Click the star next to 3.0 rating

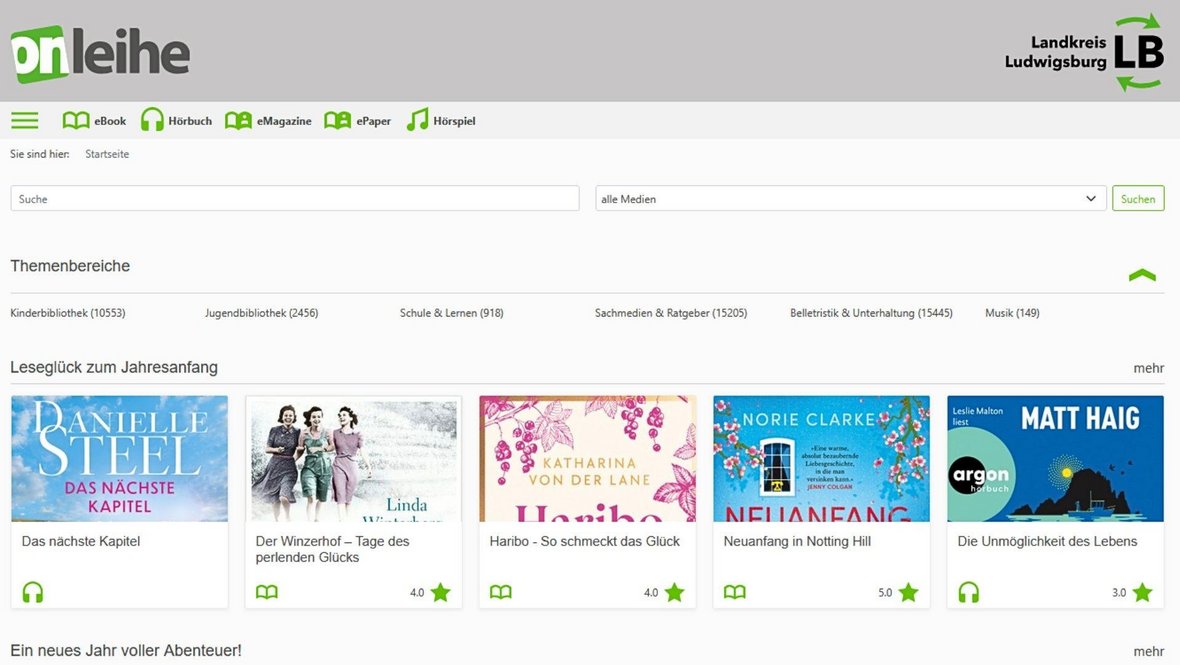click(x=1142, y=592)
